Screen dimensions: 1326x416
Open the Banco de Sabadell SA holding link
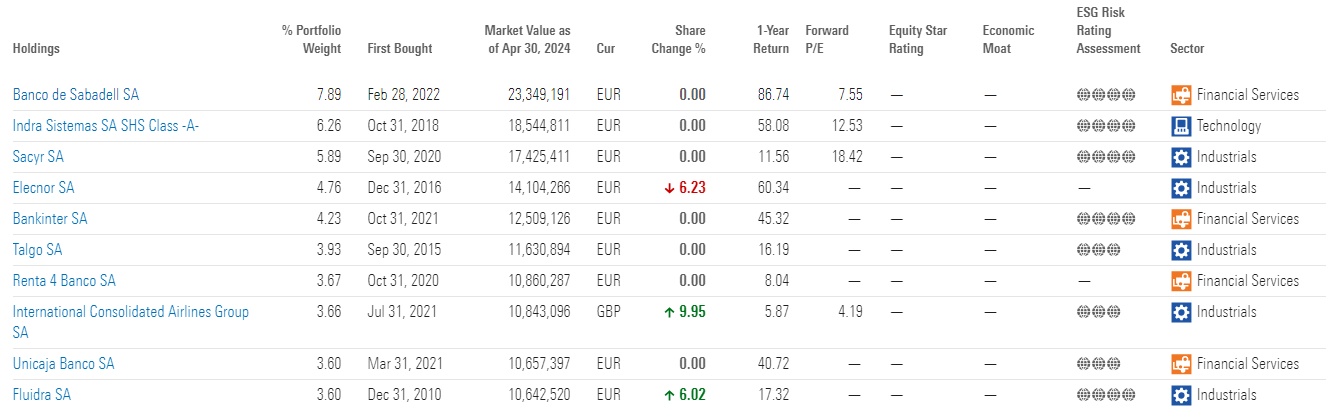point(76,95)
